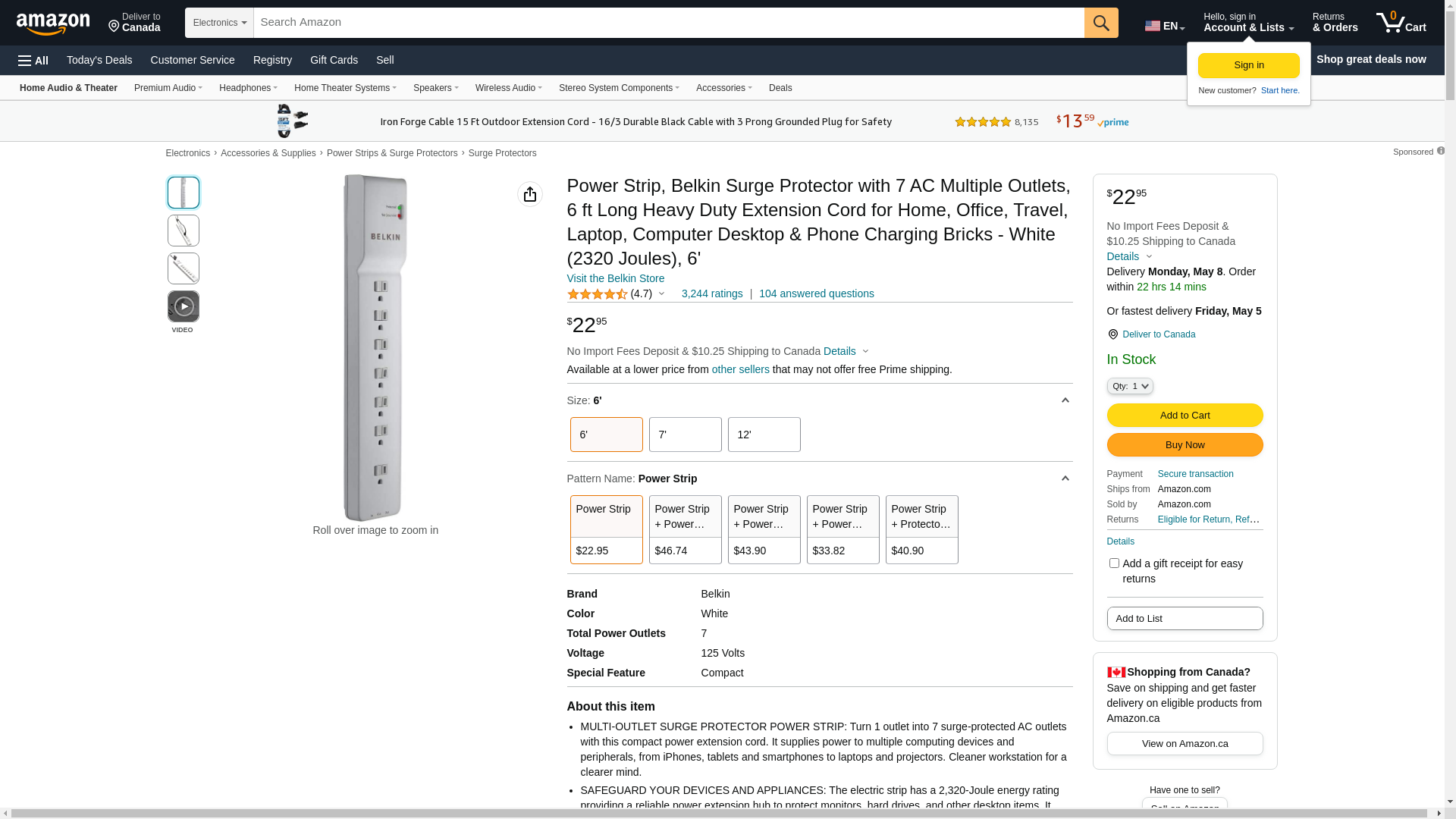Play the product video thumbnail

click(x=184, y=306)
